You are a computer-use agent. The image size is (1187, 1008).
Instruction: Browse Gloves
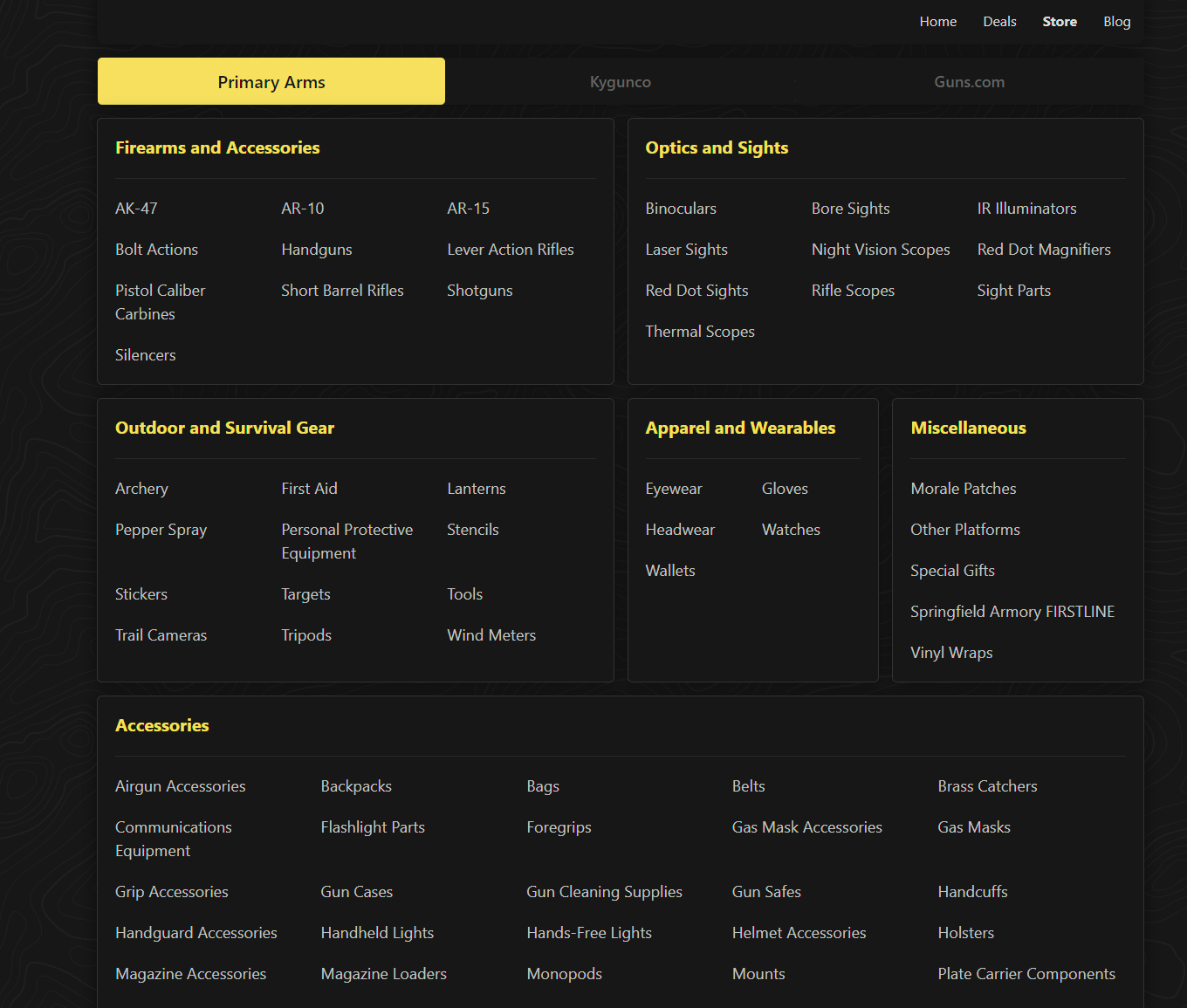pyautogui.click(x=784, y=489)
